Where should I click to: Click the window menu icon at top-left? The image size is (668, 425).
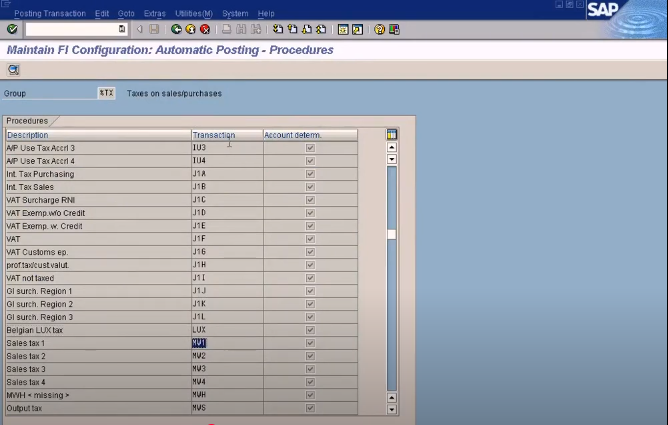[x=6, y=4]
